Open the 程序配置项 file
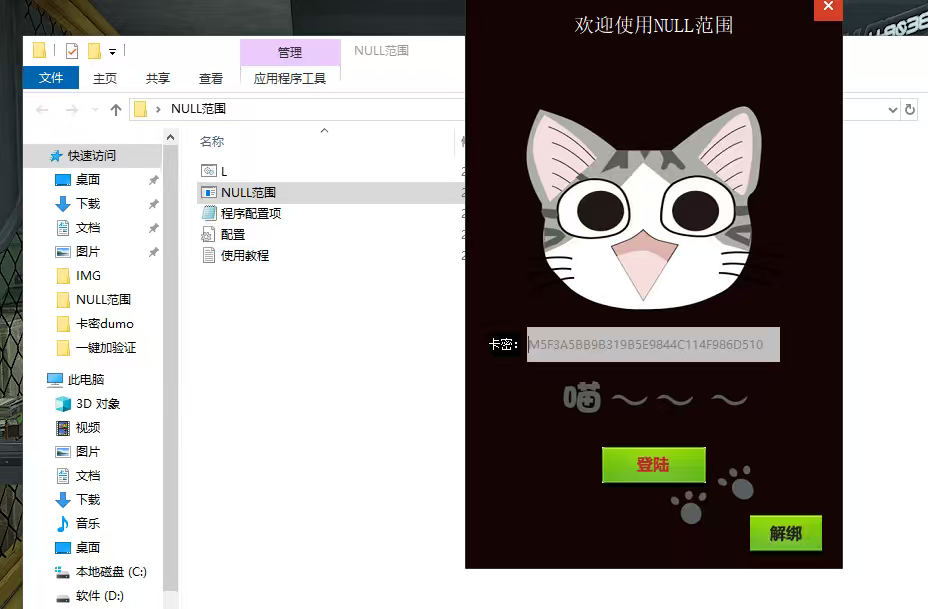The image size is (928, 609). coord(250,213)
